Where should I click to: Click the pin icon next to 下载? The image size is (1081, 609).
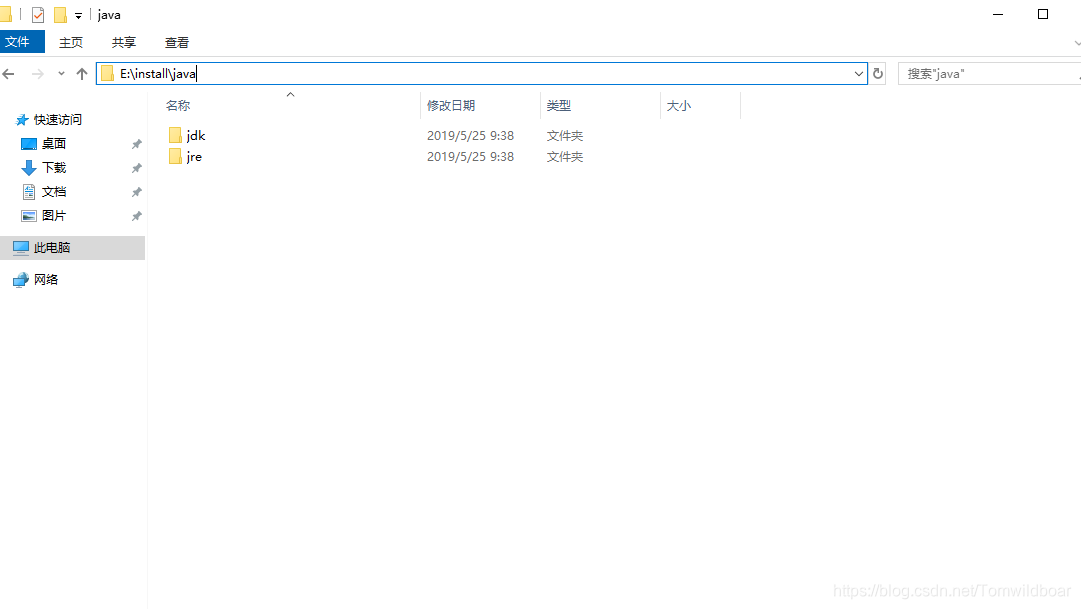click(x=137, y=168)
